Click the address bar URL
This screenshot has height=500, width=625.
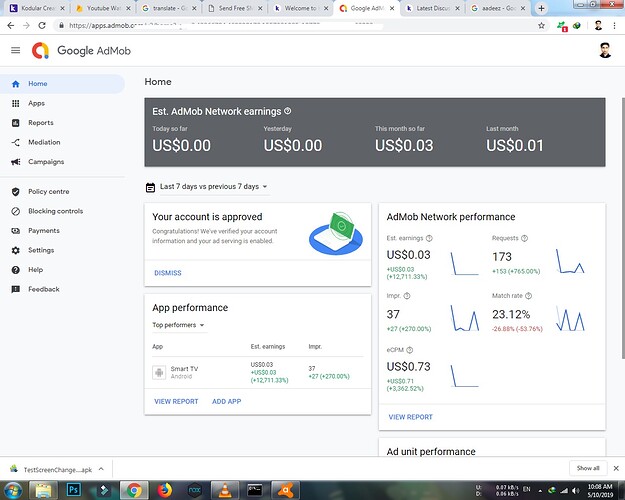[225, 26]
